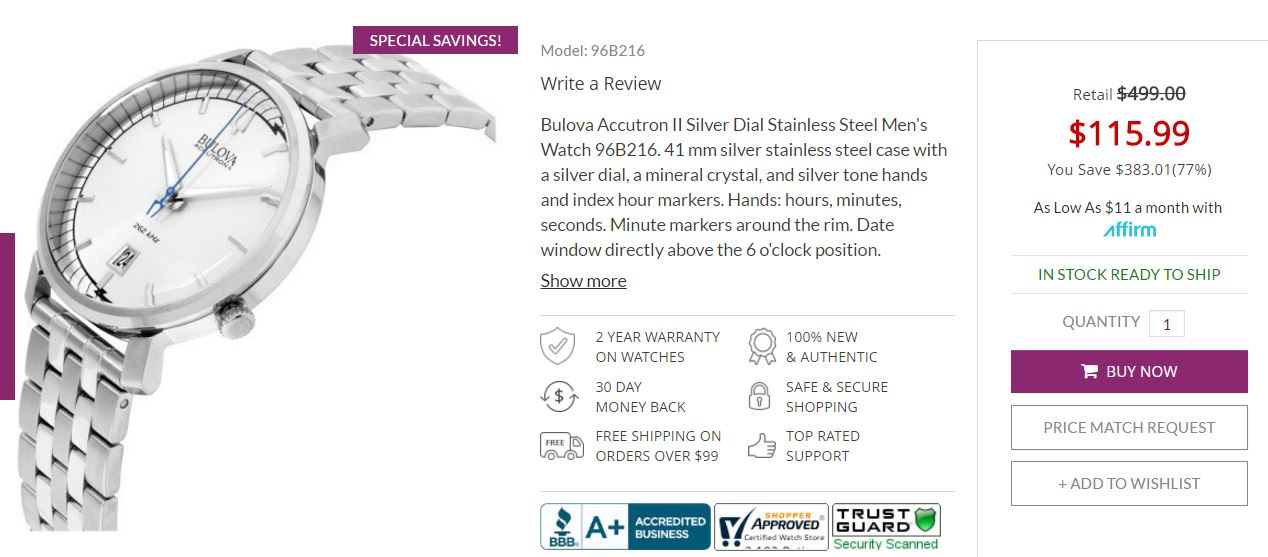The height and width of the screenshot is (557, 1268).
Task: Click the cart icon on Buy Now
Action: [1090, 371]
